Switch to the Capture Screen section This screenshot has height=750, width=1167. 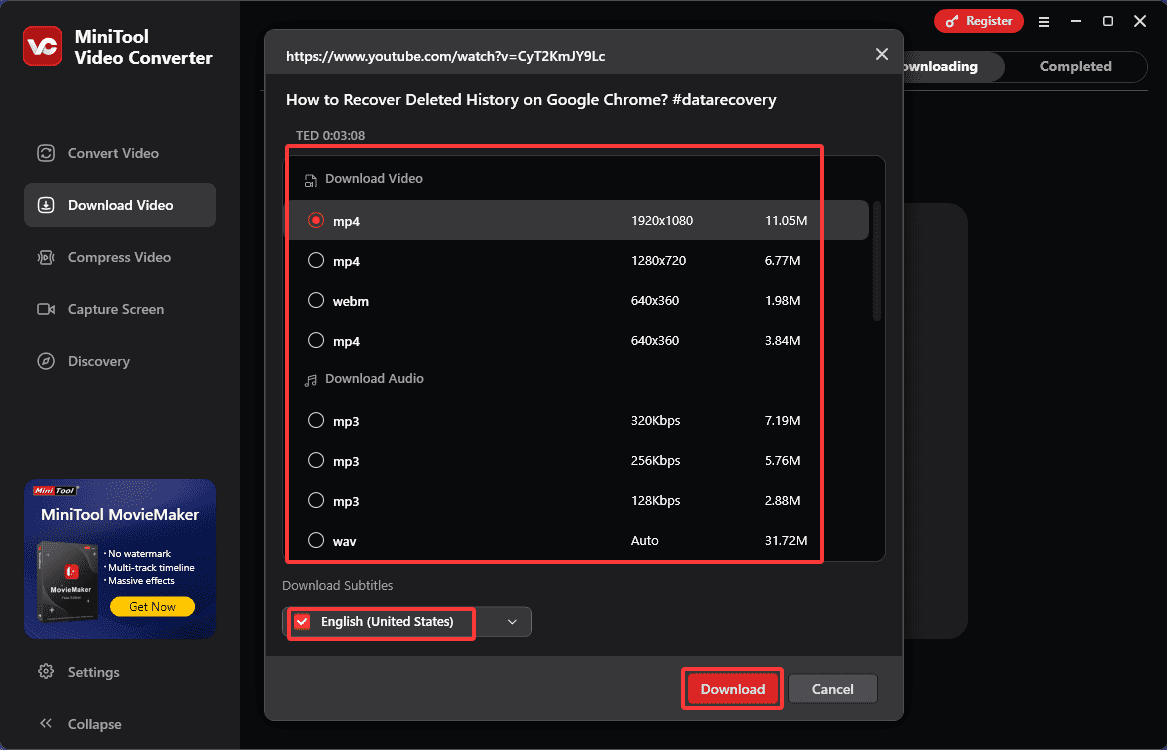(x=120, y=310)
